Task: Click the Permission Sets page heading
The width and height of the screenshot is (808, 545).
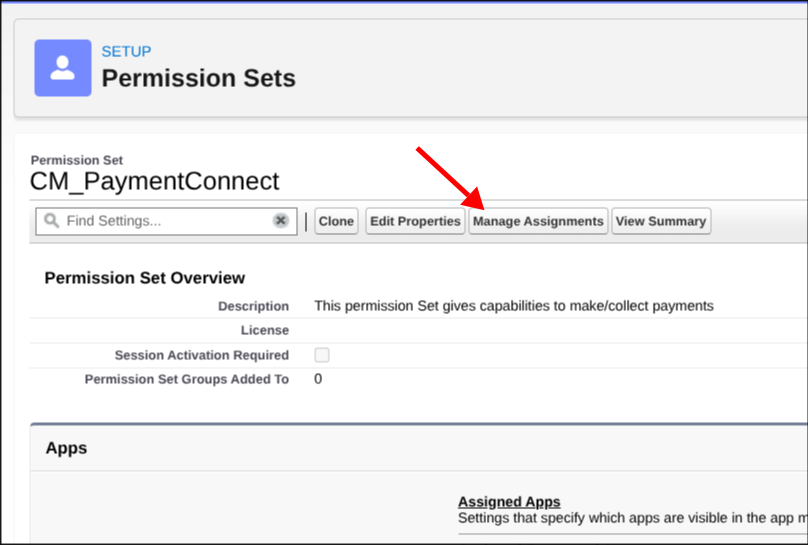Action: point(198,78)
